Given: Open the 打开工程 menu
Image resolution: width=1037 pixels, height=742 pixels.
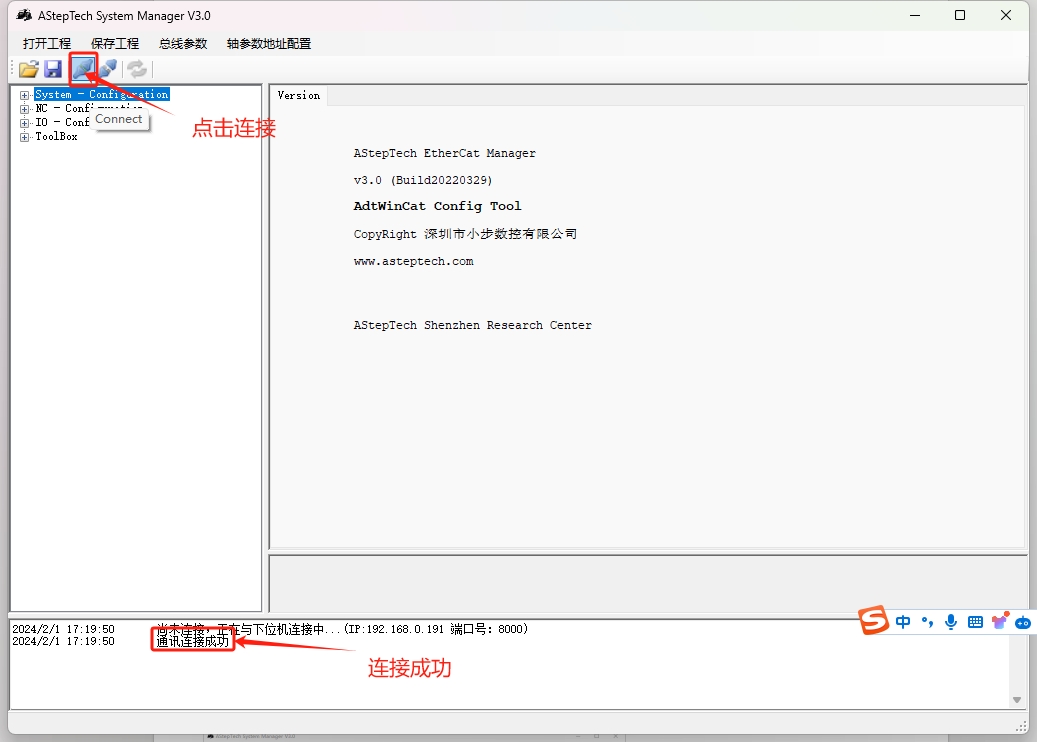Looking at the screenshot, I should pyautogui.click(x=46, y=44).
